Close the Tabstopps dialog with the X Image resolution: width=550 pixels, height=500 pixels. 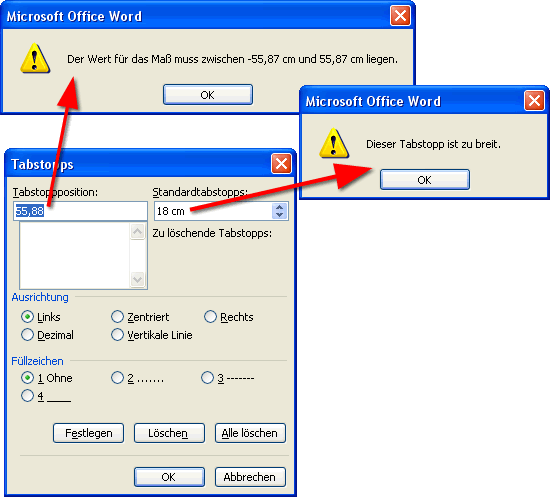point(281,164)
